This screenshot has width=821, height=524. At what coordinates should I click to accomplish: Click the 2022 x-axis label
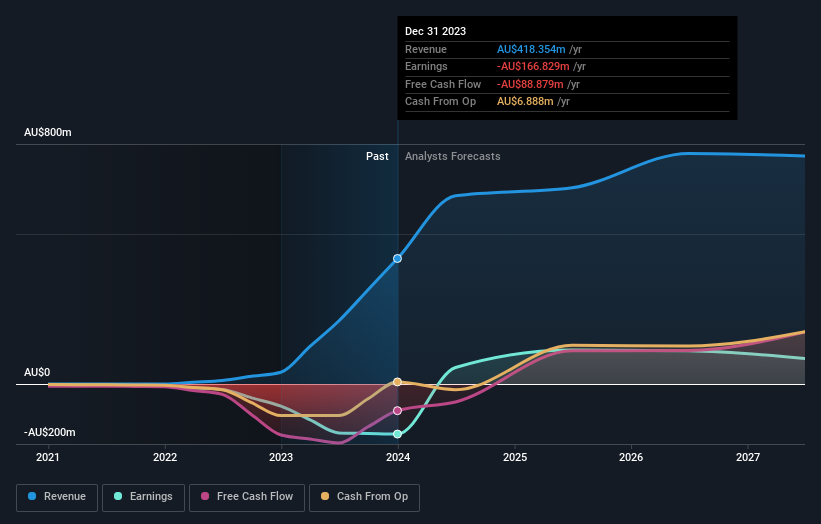tap(165, 458)
